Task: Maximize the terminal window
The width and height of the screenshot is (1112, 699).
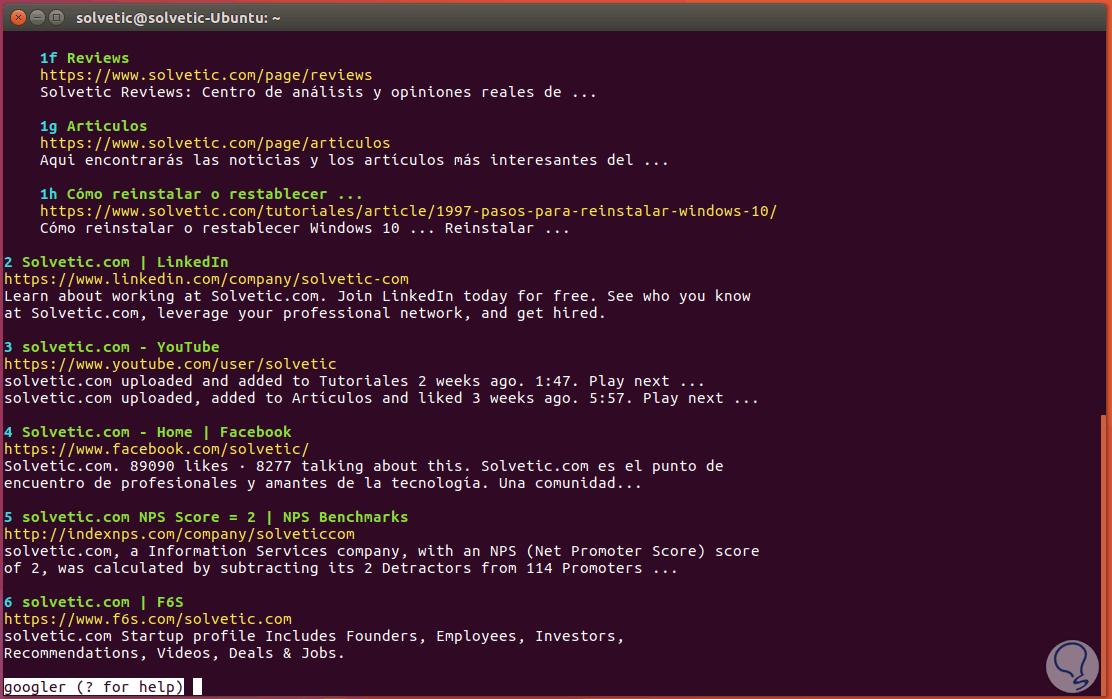Action: [57, 18]
